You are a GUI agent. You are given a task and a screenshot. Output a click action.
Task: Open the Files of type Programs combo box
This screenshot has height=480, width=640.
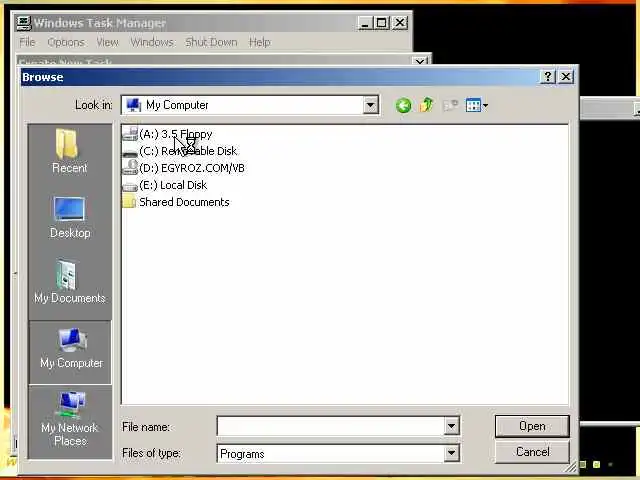338,453
